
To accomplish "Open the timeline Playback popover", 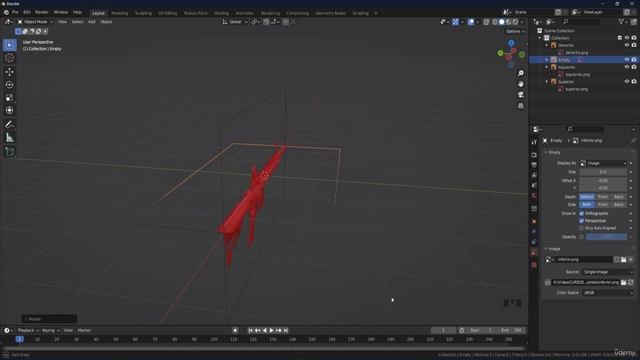I will tap(28, 330).
